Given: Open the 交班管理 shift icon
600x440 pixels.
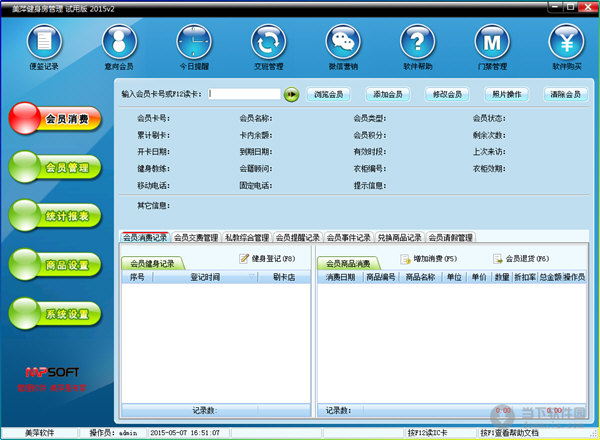Looking at the screenshot, I should coord(269,41).
